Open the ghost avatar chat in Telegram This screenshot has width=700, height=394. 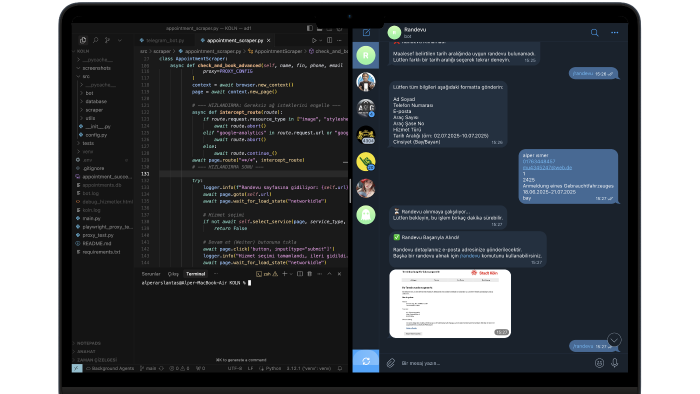[366, 215]
